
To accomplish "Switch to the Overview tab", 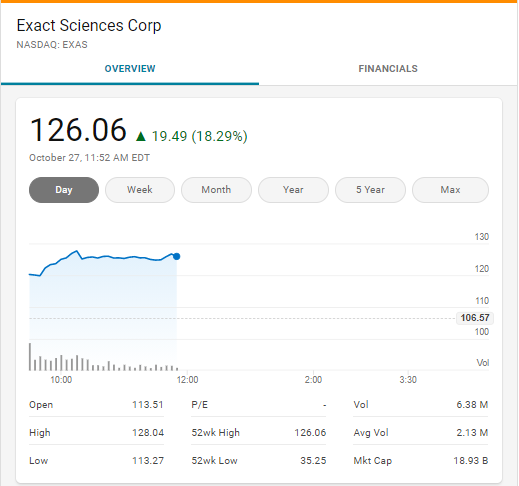I will [x=130, y=69].
